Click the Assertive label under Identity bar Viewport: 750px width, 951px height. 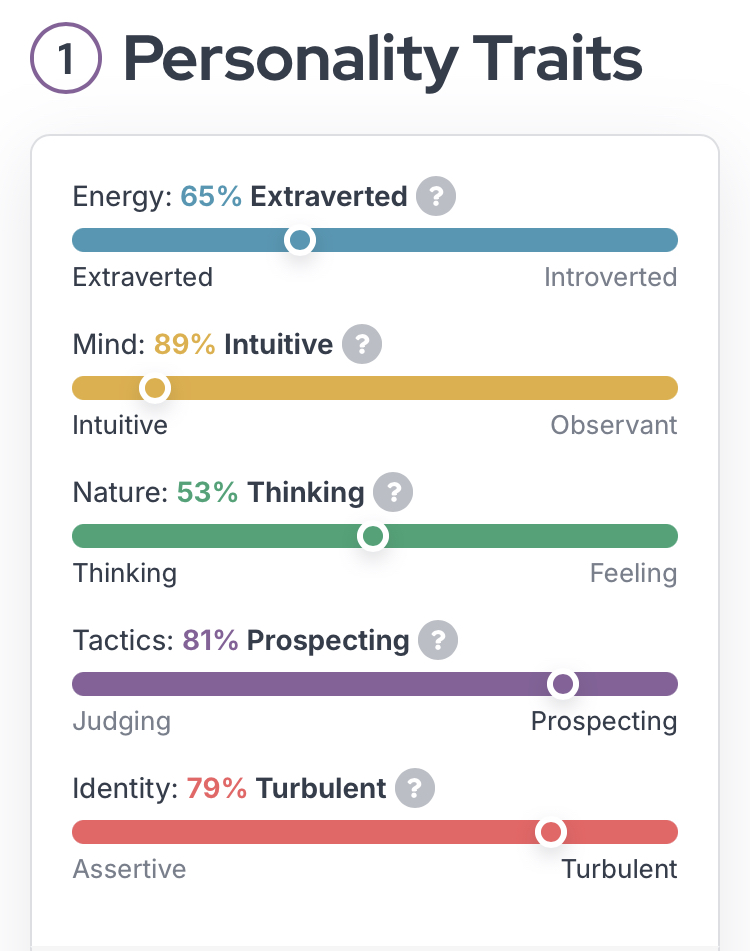129,869
